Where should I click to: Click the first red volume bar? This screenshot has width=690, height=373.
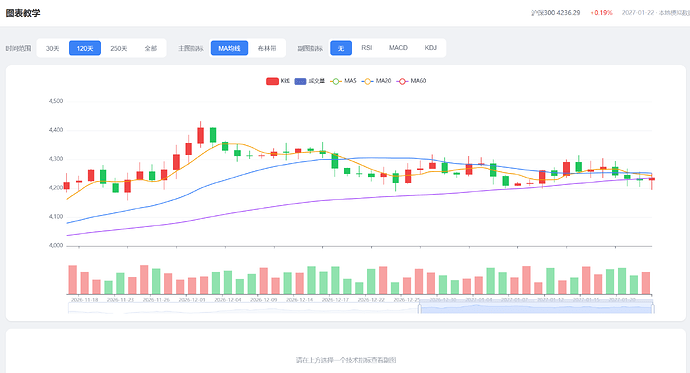click(73, 280)
